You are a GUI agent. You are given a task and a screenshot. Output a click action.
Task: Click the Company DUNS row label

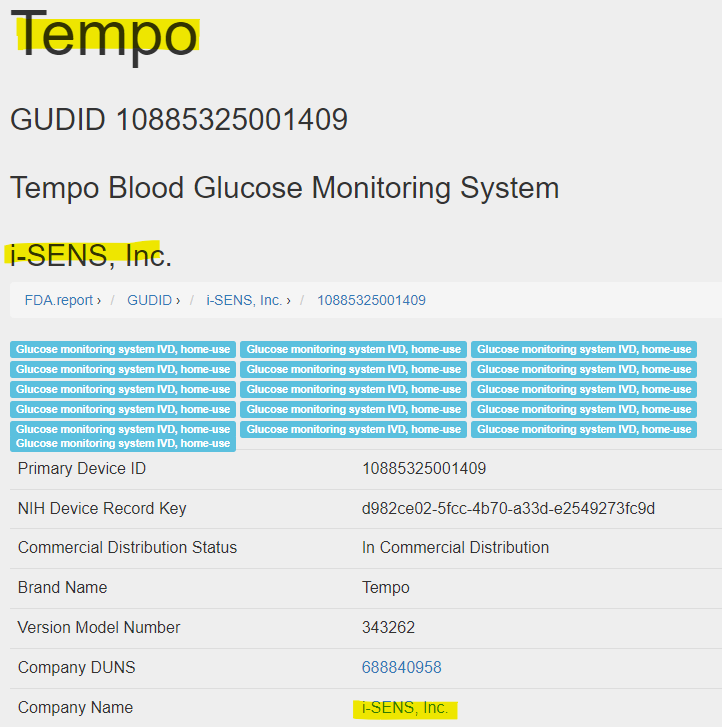coord(76,667)
